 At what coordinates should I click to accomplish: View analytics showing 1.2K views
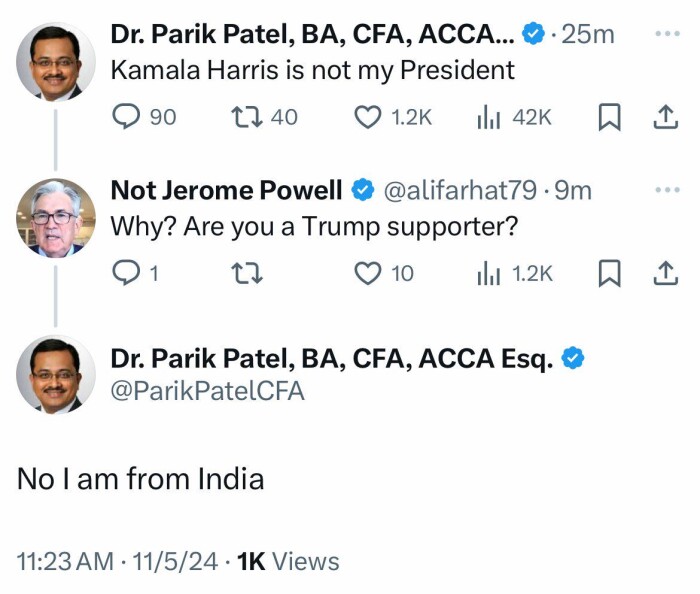(x=488, y=272)
